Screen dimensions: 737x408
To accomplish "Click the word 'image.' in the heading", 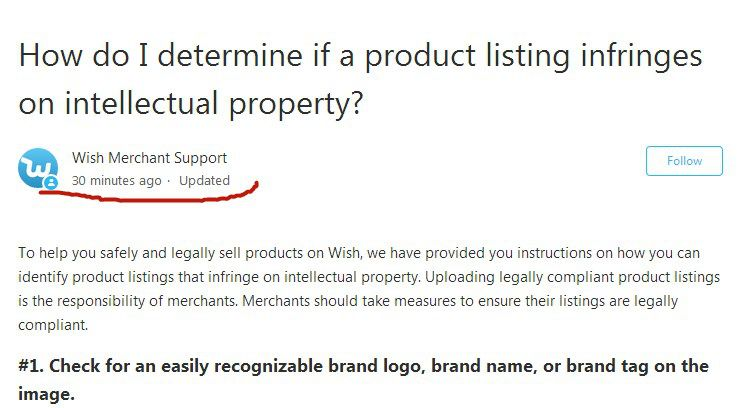I will point(47,394).
